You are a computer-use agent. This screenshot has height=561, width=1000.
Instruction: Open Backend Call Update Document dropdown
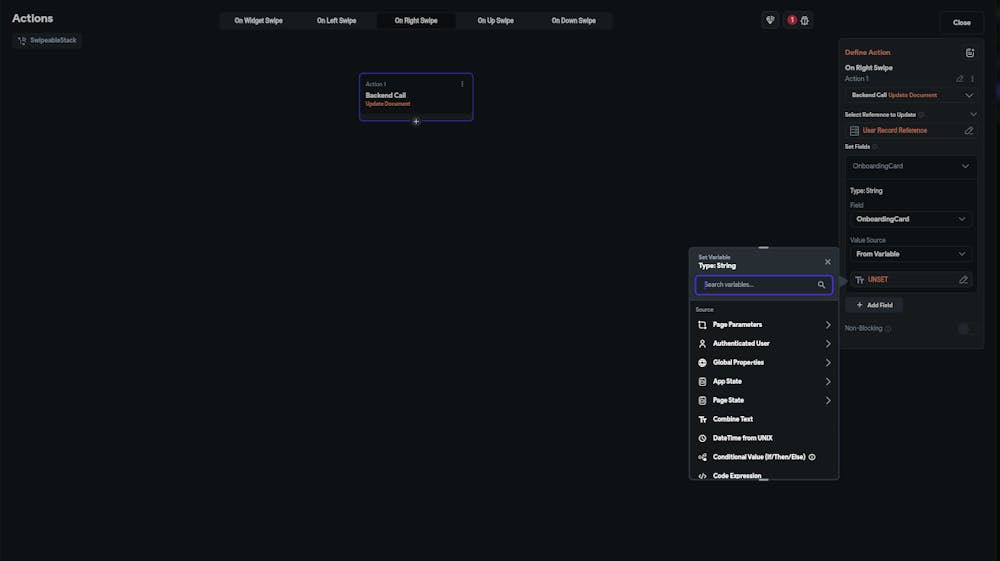pyautogui.click(x=911, y=96)
